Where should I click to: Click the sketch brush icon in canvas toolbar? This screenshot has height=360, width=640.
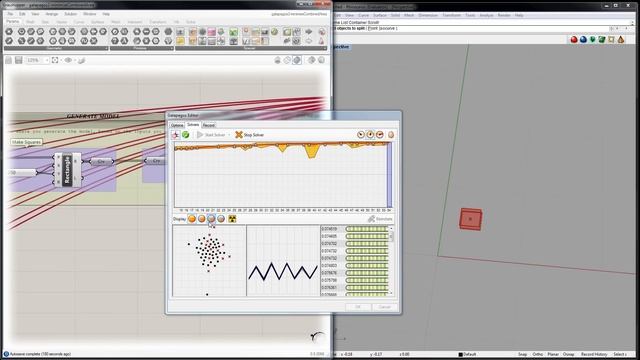pos(81,60)
